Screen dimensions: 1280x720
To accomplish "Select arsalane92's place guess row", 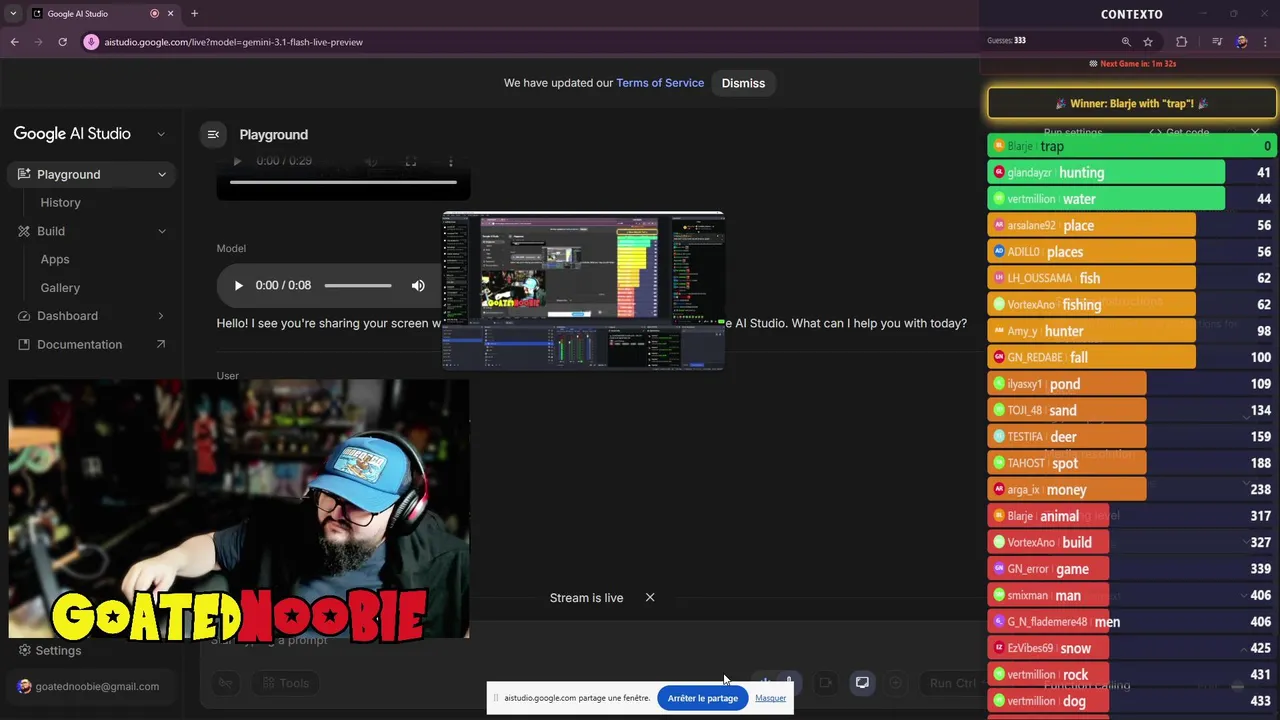I will 1132,225.
